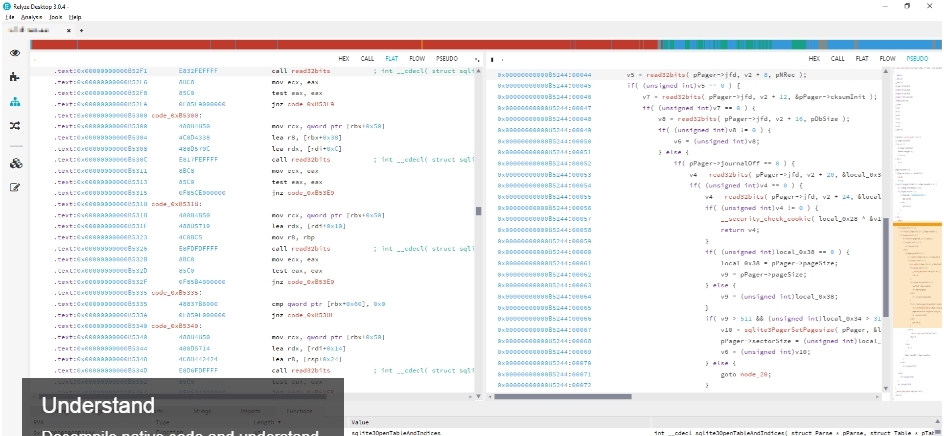This screenshot has width=944, height=436.
Task: Open the Help menu
Action: tap(77, 18)
